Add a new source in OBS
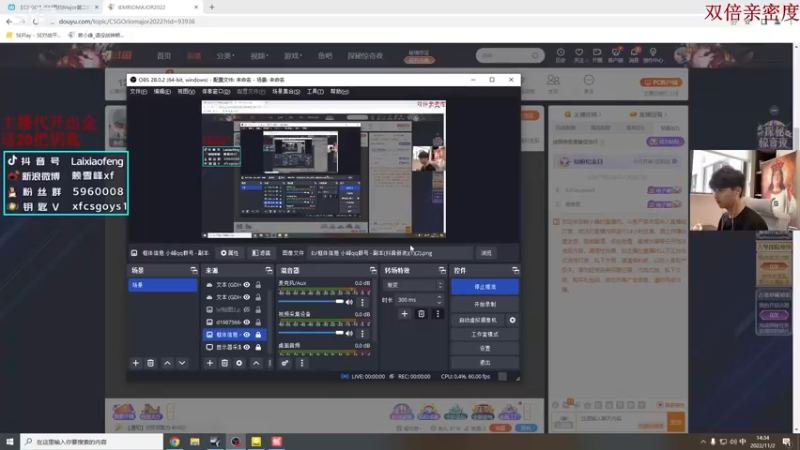 click(x=210, y=363)
